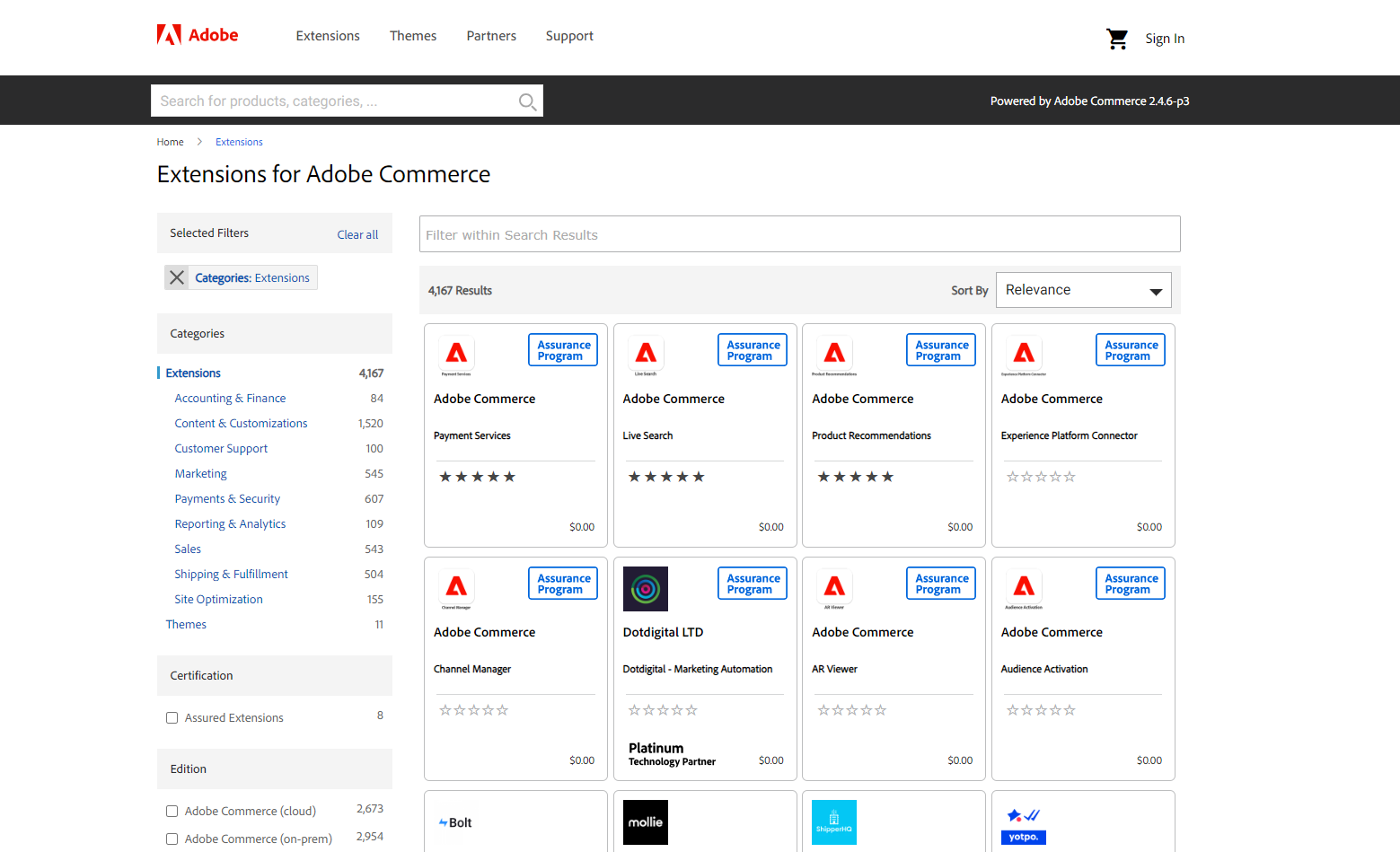
Task: Select the Content & Customizations category
Action: [x=241, y=423]
